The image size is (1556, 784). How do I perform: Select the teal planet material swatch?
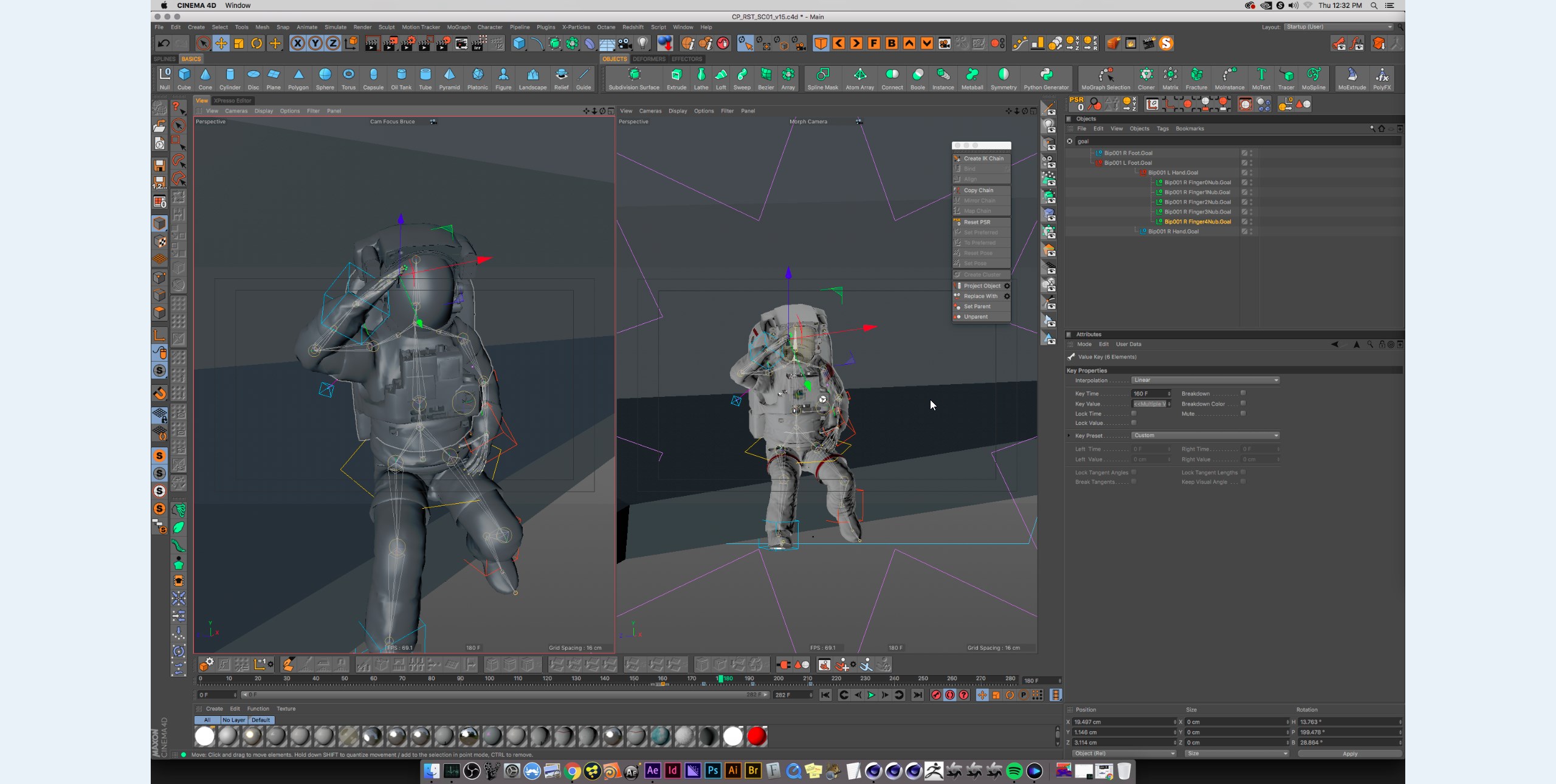click(x=660, y=736)
